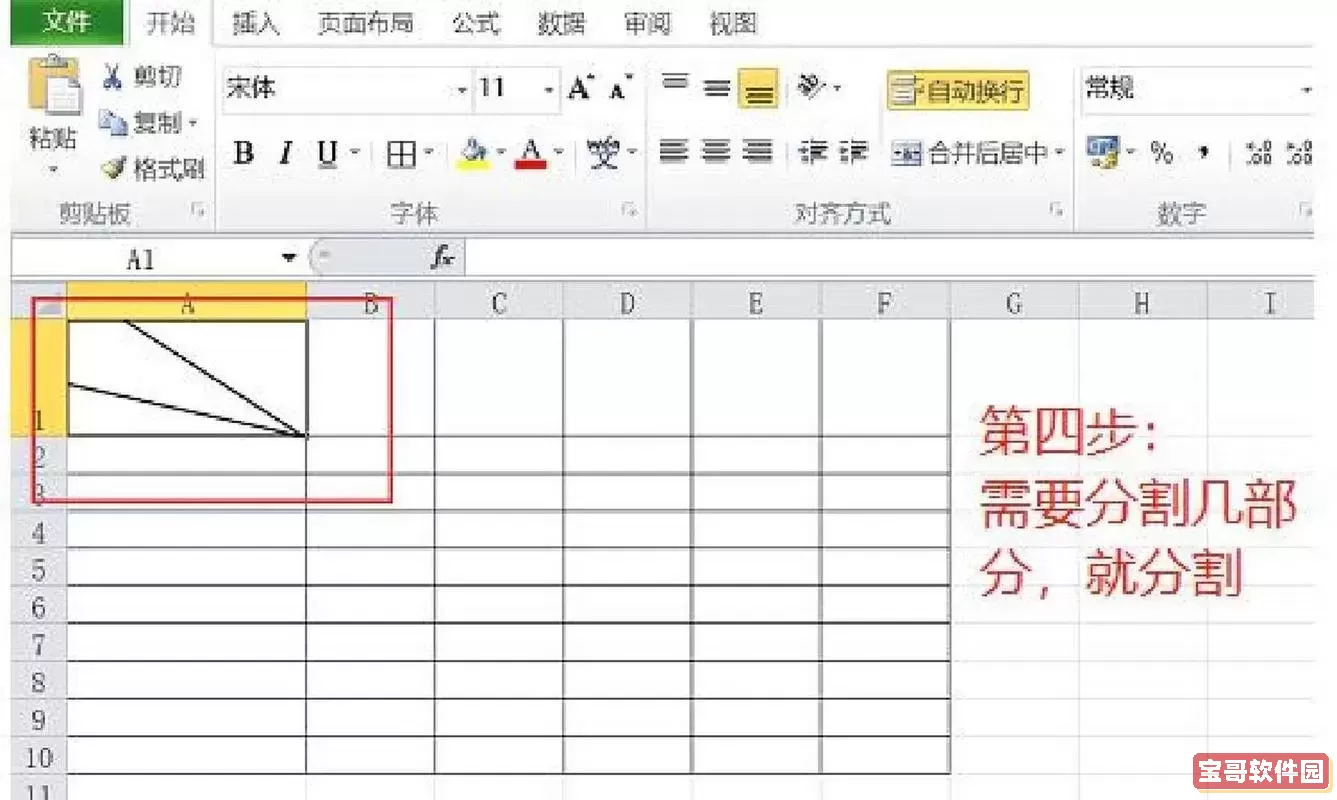Set top vertical alignment
Image resolution: width=1337 pixels, height=800 pixels.
click(x=676, y=87)
